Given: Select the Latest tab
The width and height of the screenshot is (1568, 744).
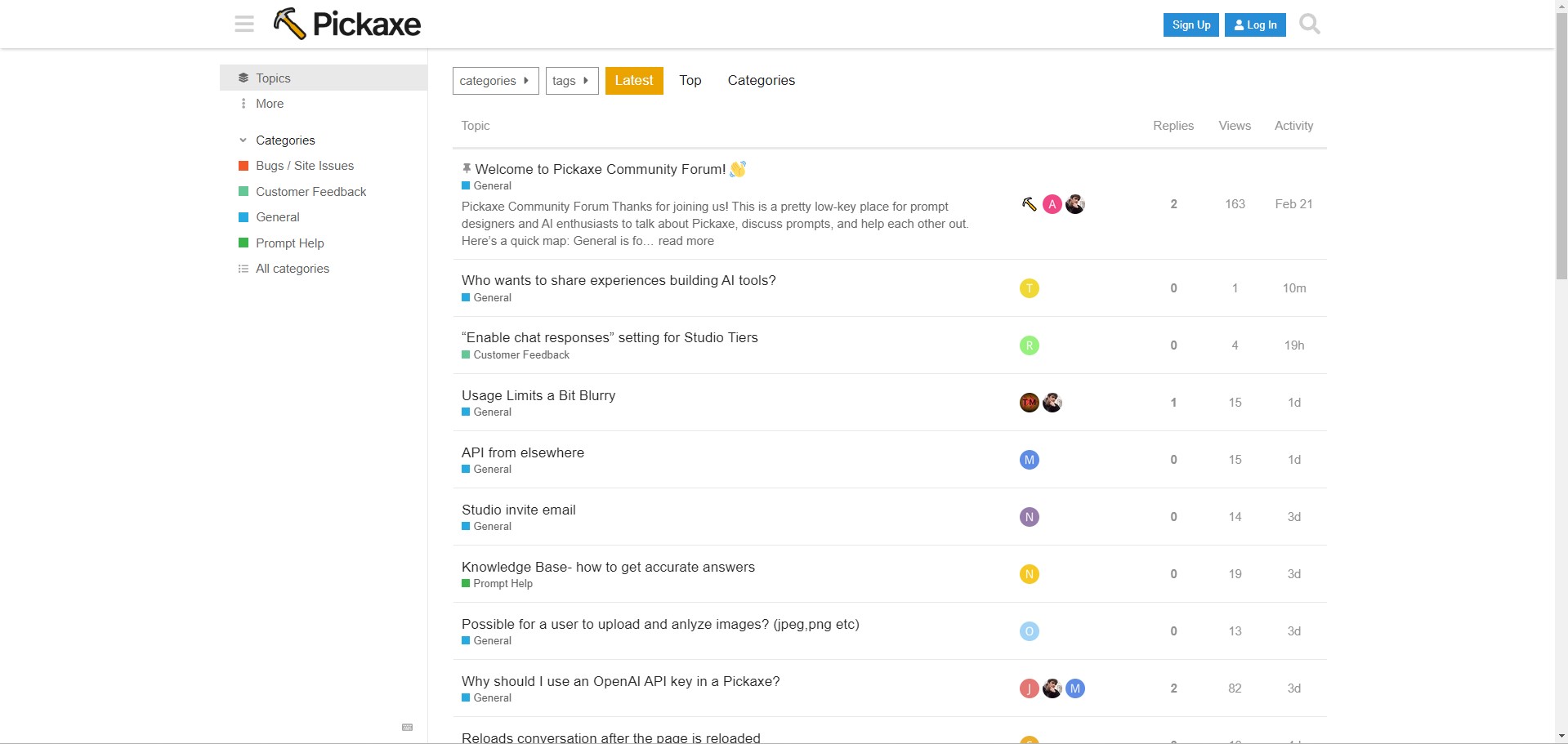Looking at the screenshot, I should click(634, 81).
